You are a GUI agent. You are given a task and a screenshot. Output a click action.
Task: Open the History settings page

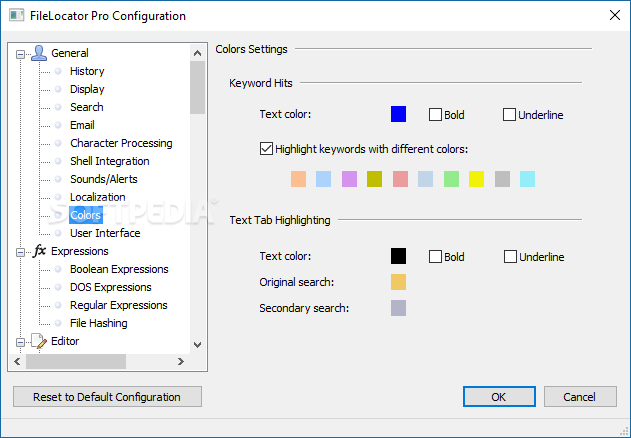pyautogui.click(x=87, y=71)
